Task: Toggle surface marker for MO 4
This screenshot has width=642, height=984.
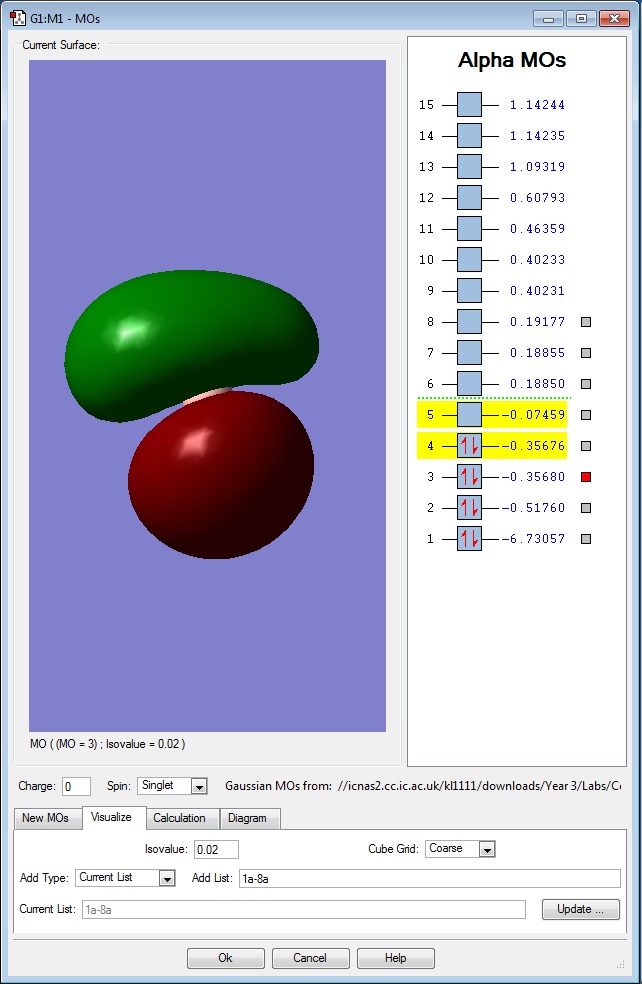Action: pos(586,446)
